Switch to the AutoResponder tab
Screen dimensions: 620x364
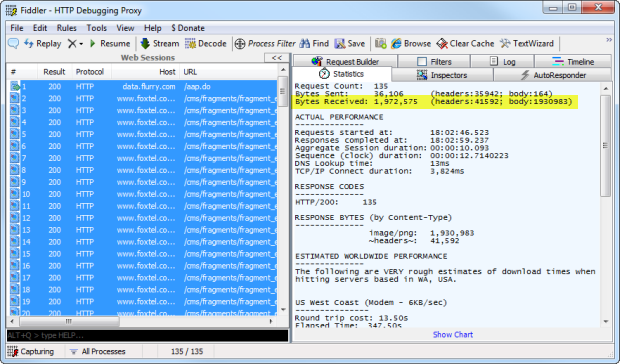553,75
